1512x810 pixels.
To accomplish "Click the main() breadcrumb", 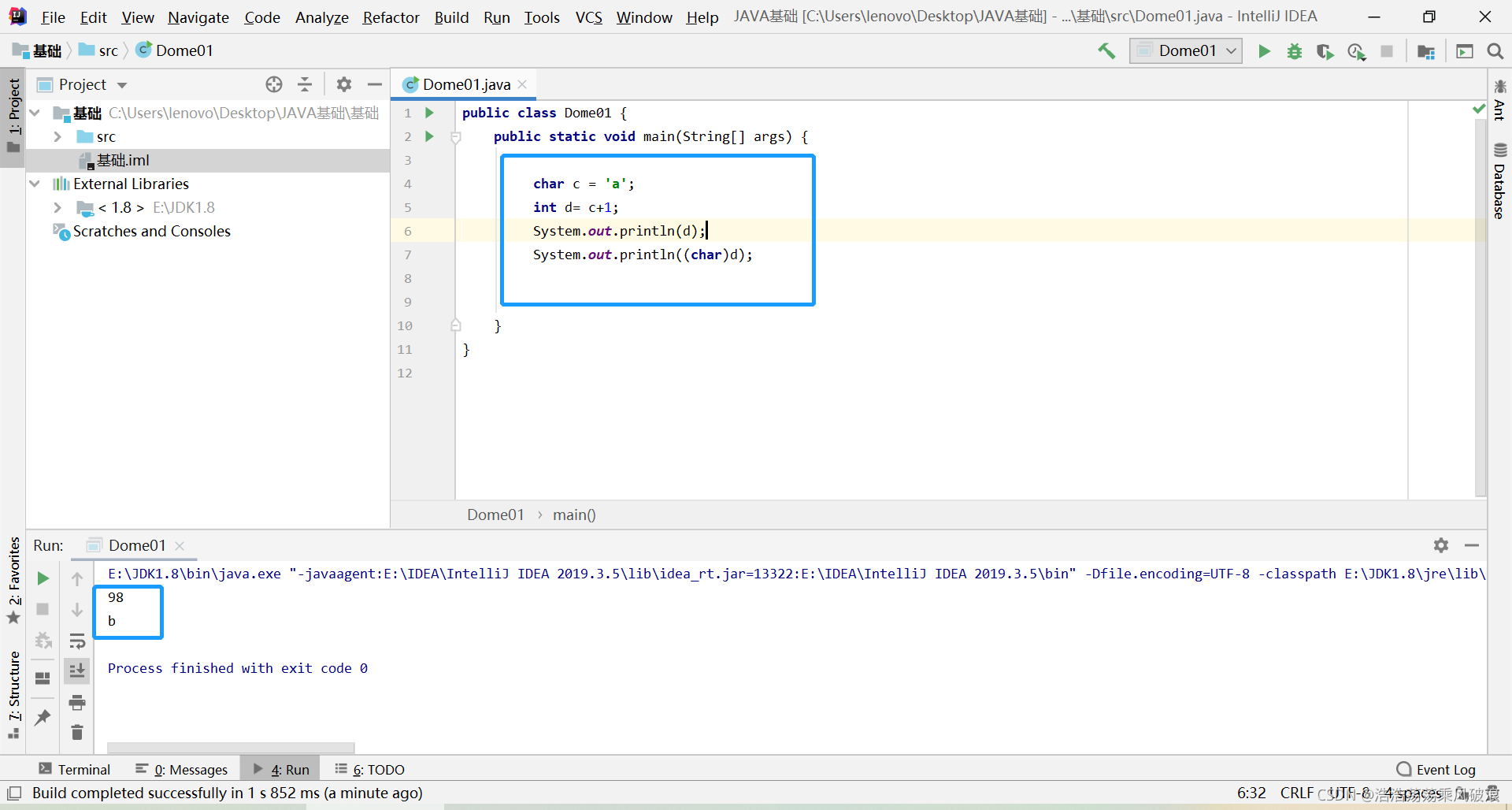I will pyautogui.click(x=574, y=515).
